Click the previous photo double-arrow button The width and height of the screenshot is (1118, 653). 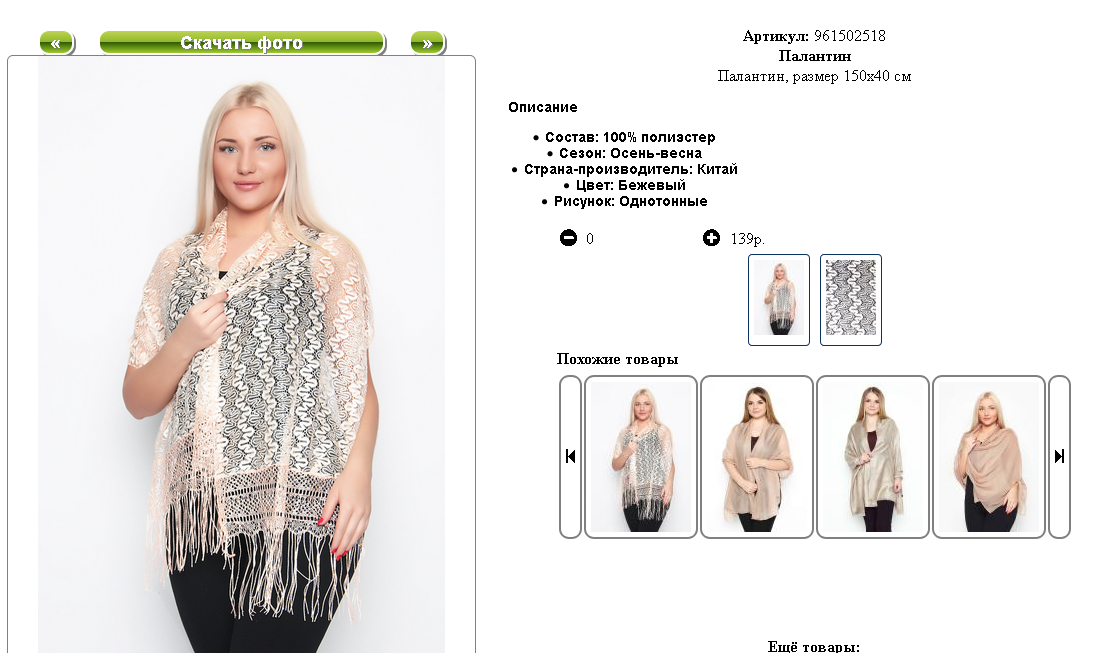pos(56,43)
